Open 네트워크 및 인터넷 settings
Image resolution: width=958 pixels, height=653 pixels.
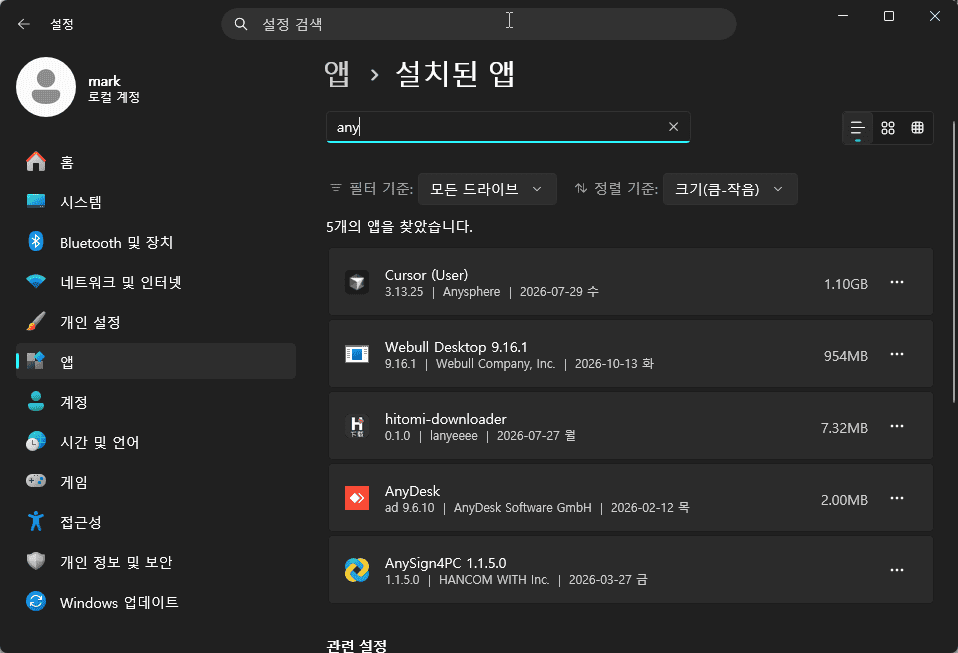pyautogui.click(x=156, y=282)
